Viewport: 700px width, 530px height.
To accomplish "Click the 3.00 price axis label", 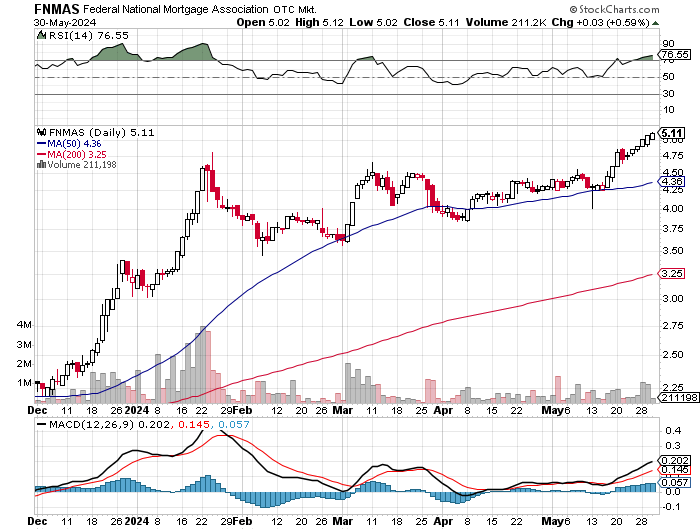I will point(672,298).
